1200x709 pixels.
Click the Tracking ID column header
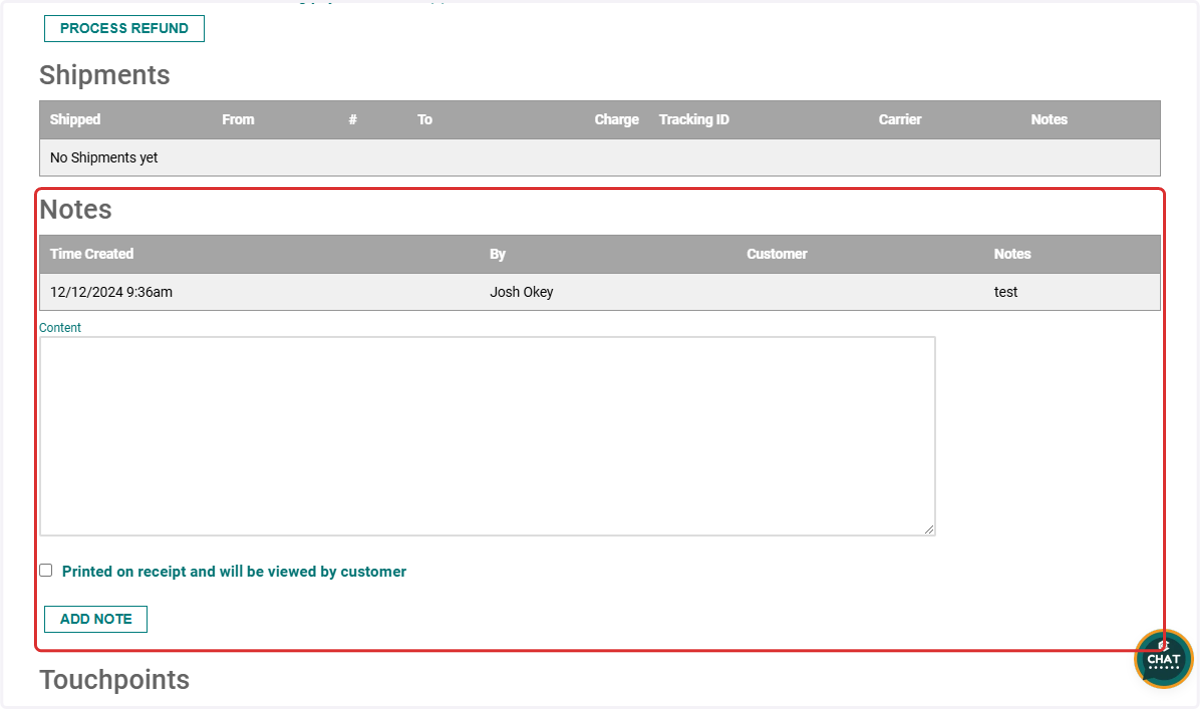click(x=694, y=119)
